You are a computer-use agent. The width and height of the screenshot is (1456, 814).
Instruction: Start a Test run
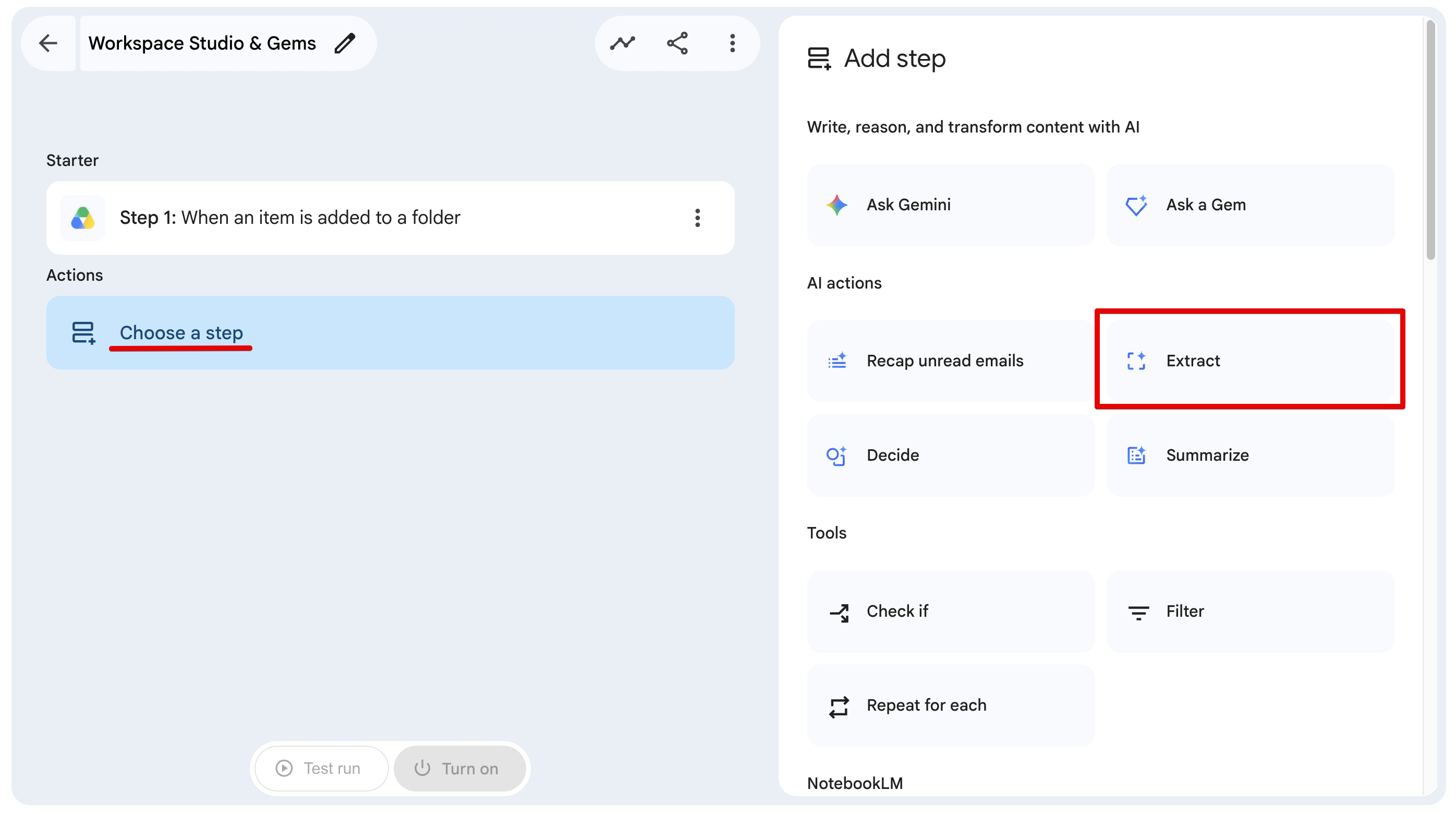click(x=321, y=768)
